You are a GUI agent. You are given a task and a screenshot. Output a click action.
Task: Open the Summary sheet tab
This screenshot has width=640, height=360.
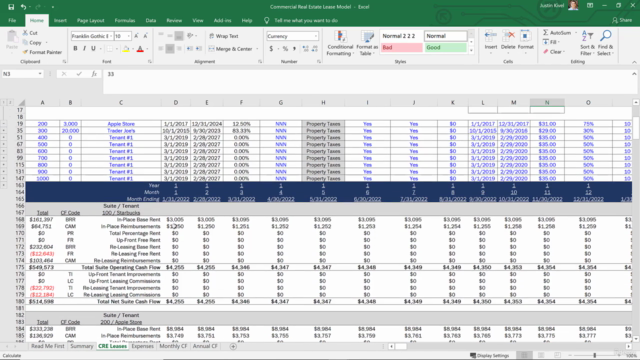coord(82,346)
